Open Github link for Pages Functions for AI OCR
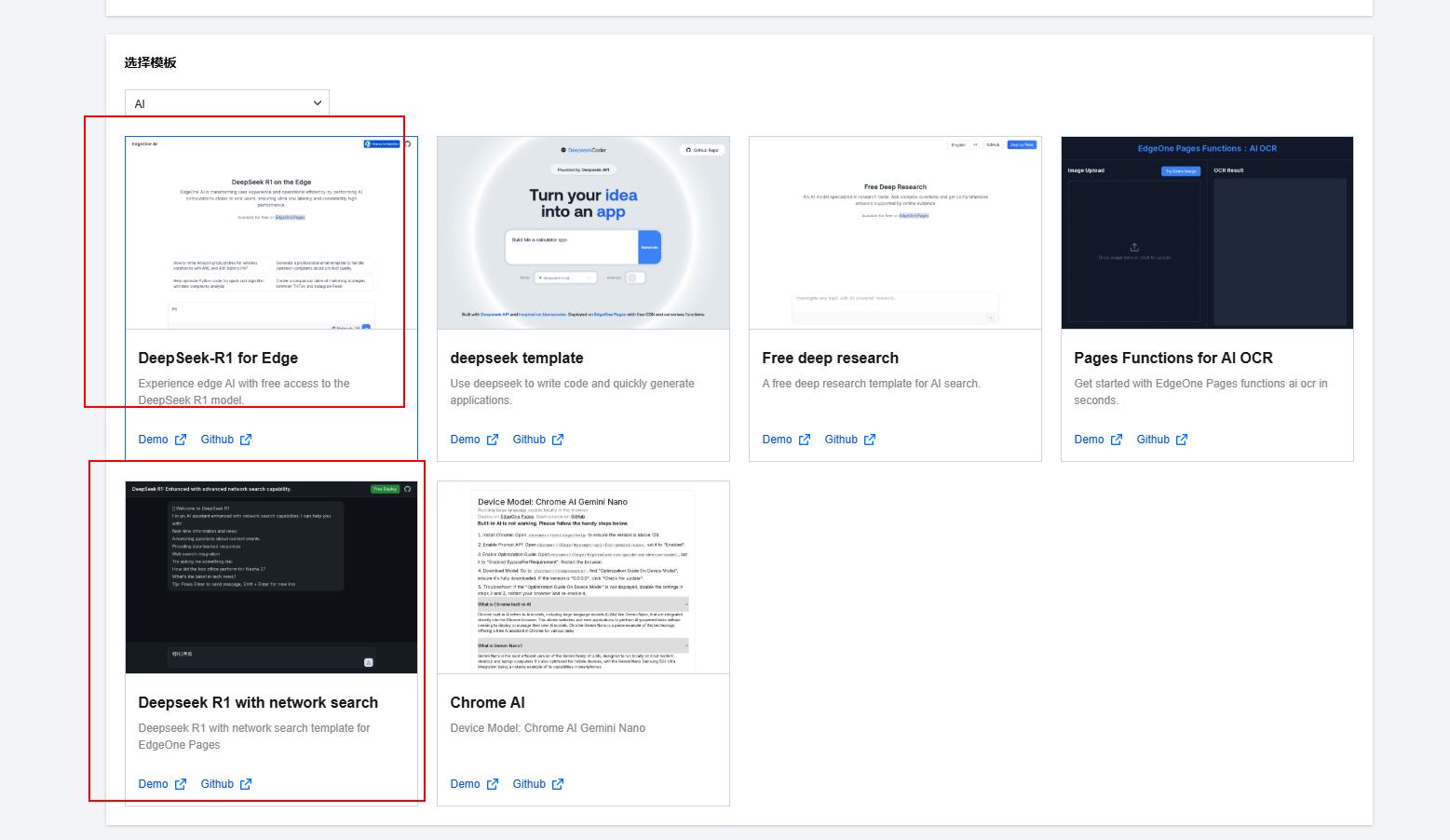The width and height of the screenshot is (1450, 840). tap(1153, 440)
